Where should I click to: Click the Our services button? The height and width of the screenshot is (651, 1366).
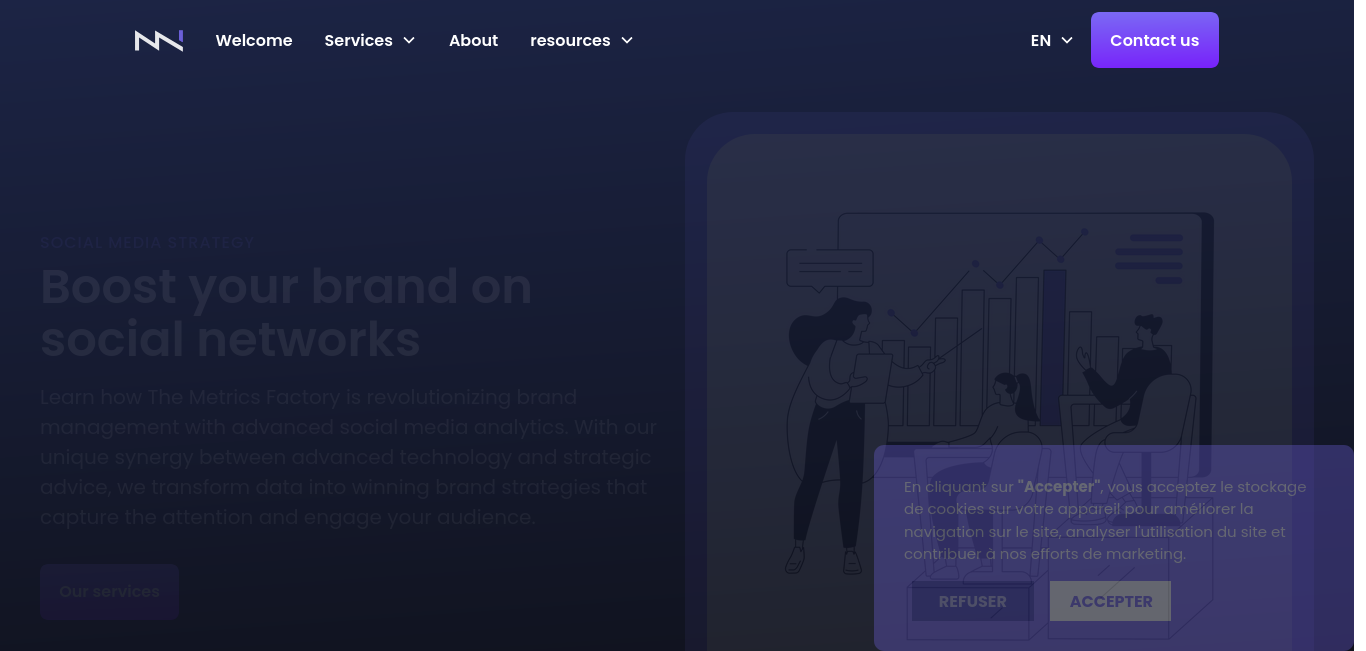tap(109, 591)
